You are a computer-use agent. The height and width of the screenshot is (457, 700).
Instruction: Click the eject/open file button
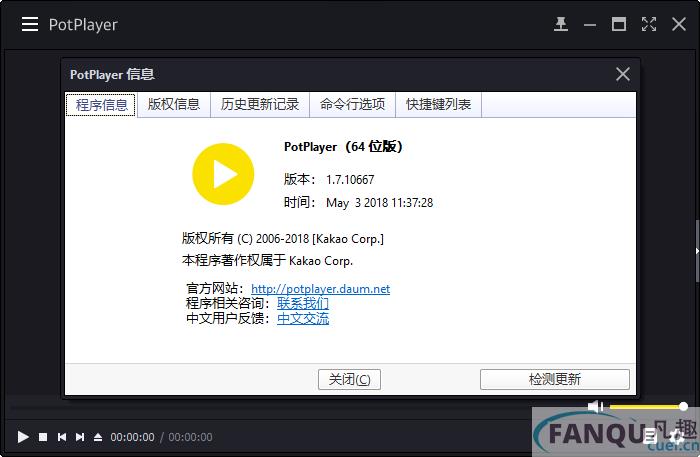tap(98, 437)
